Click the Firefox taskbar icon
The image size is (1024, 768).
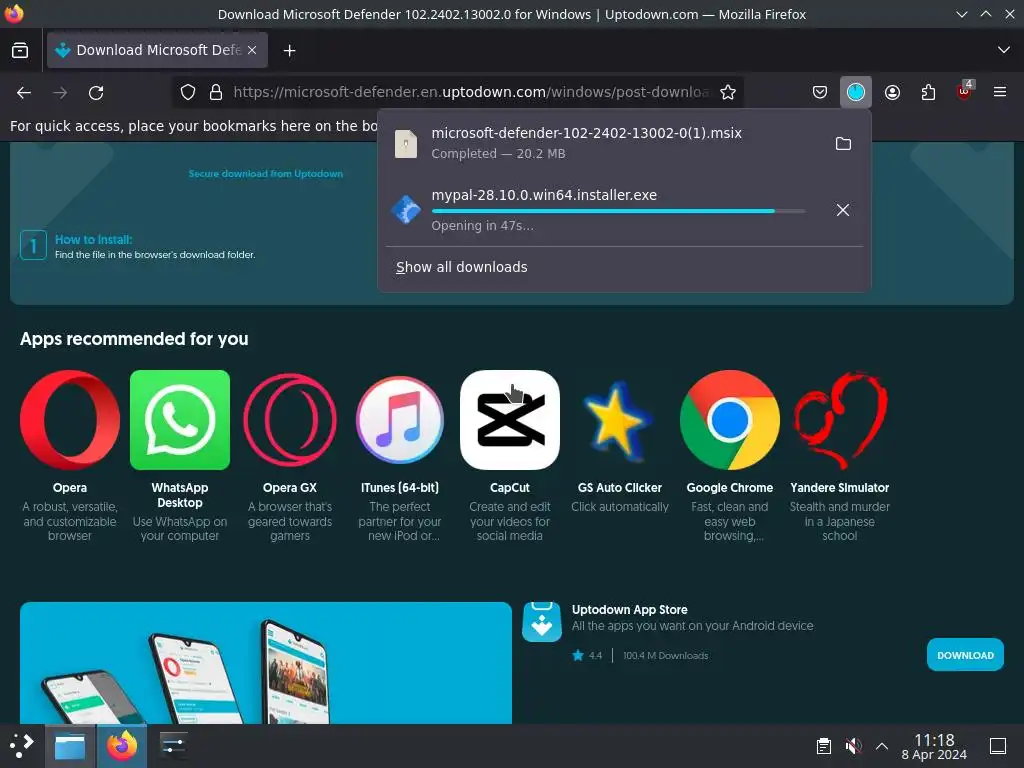tap(122, 746)
